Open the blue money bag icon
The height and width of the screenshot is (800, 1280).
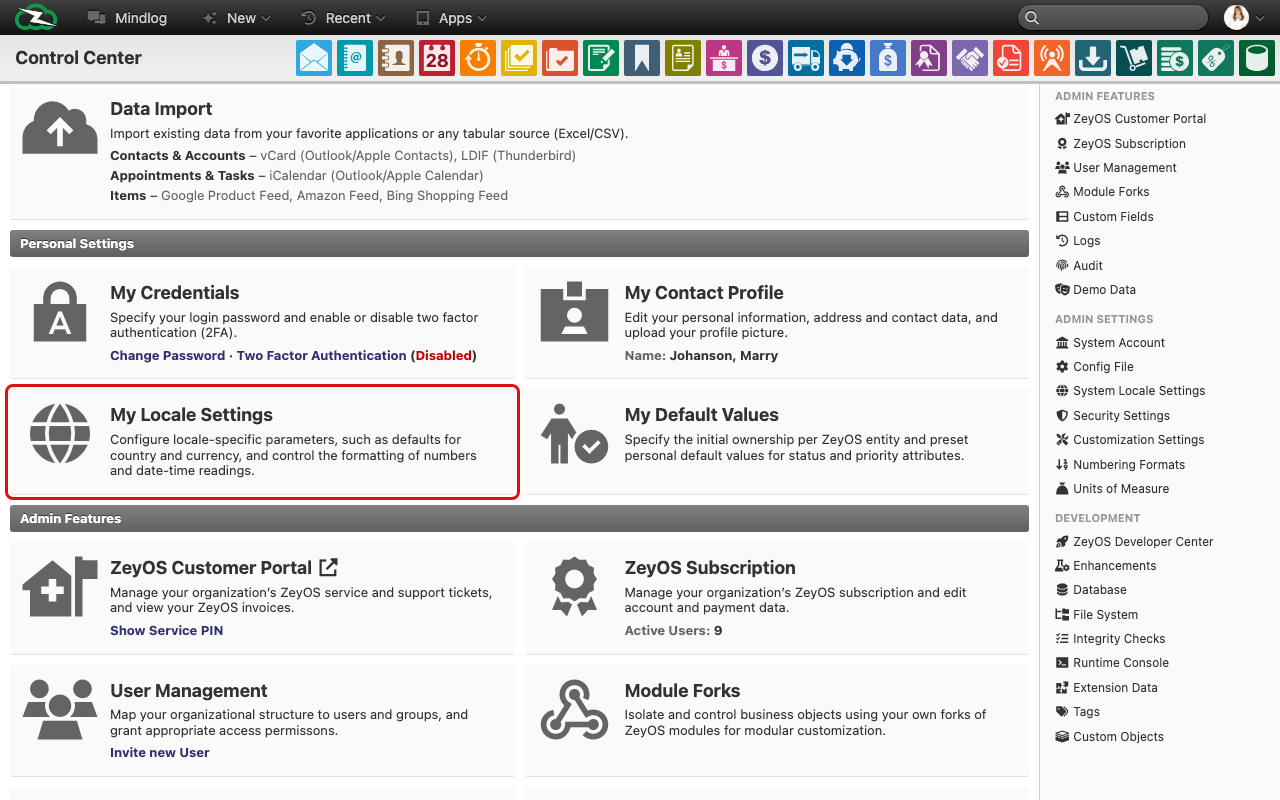tap(888, 58)
